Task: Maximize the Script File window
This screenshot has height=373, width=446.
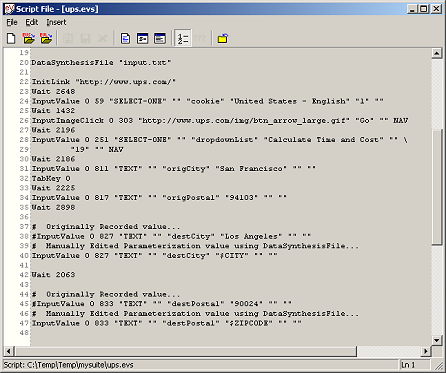Action: click(424, 9)
